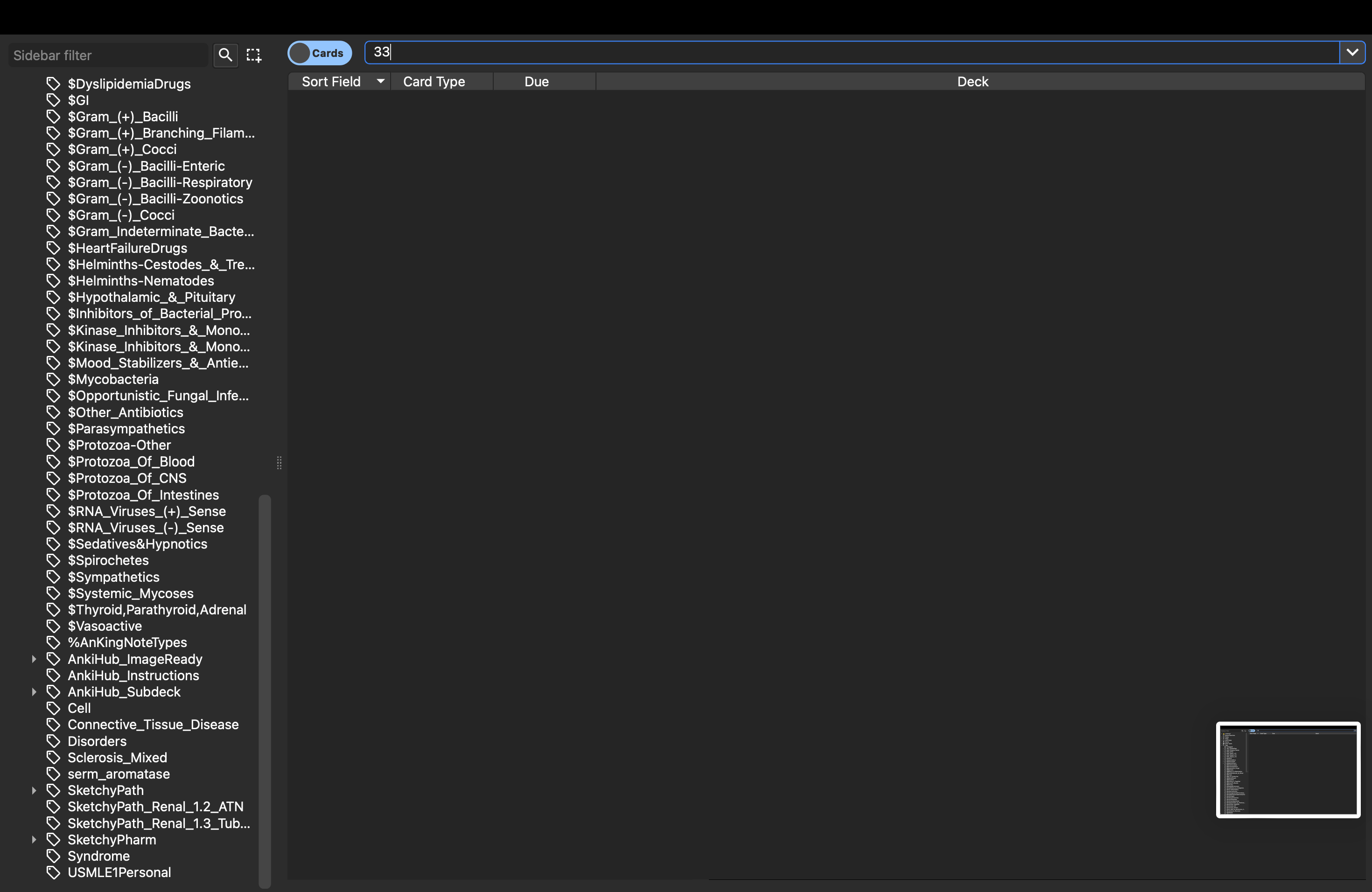Click the selection tool icon beside search
This screenshot has width=1372, height=892.
tap(254, 56)
